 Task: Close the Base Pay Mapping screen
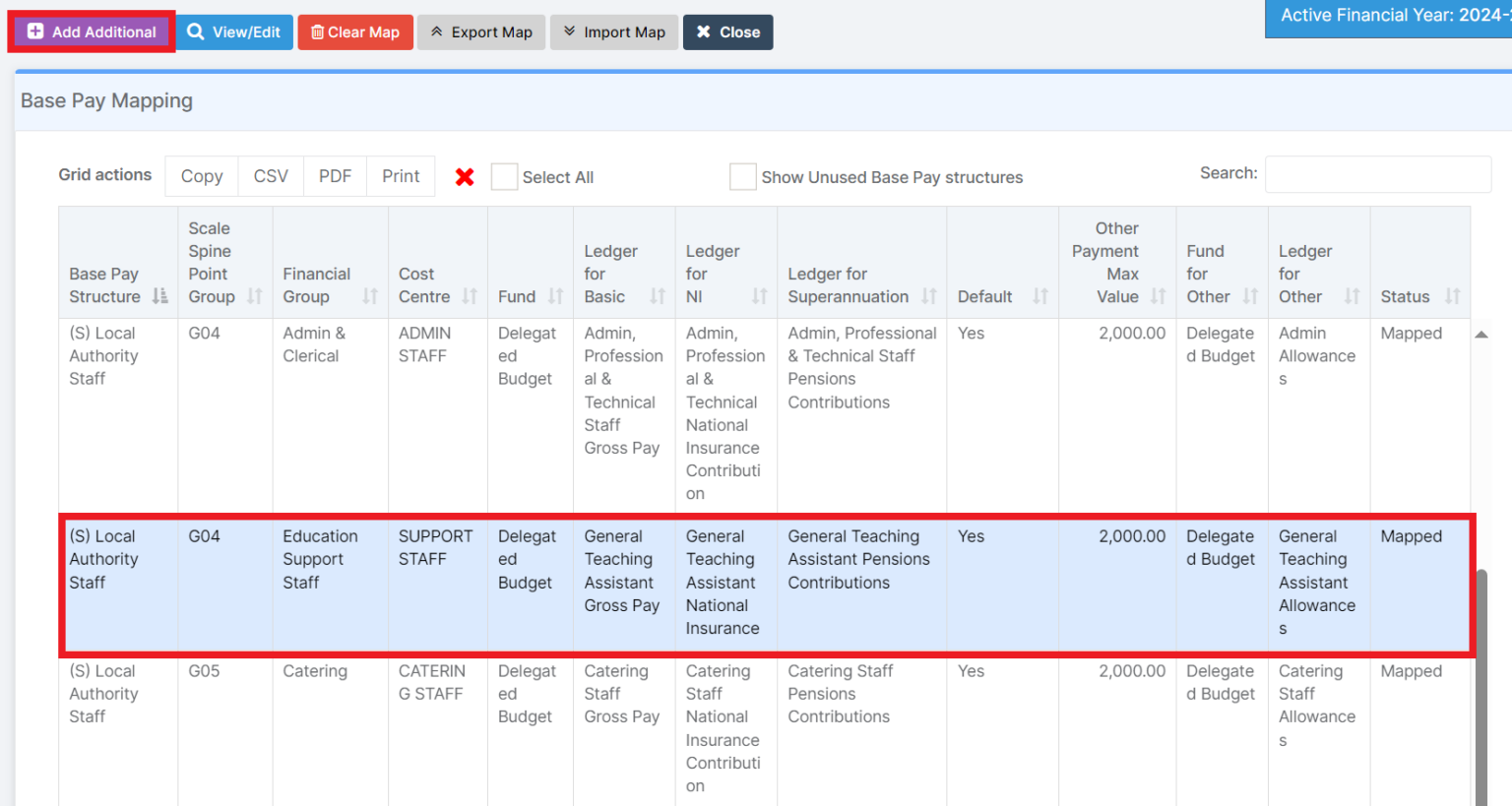(727, 31)
